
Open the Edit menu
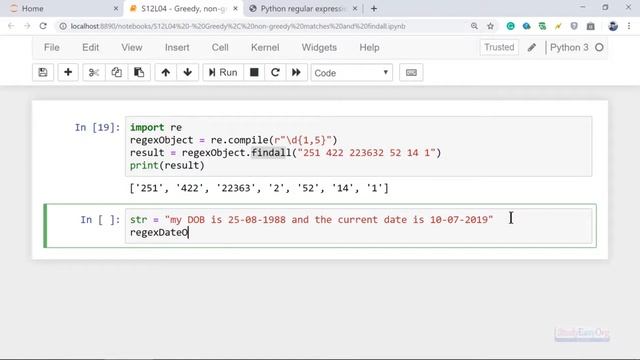(91, 47)
